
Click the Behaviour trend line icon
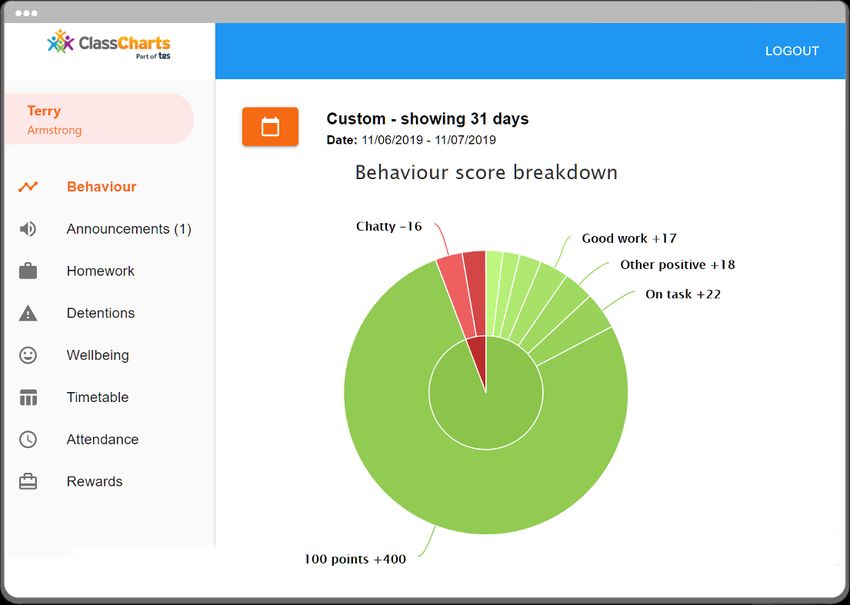pyautogui.click(x=28, y=187)
